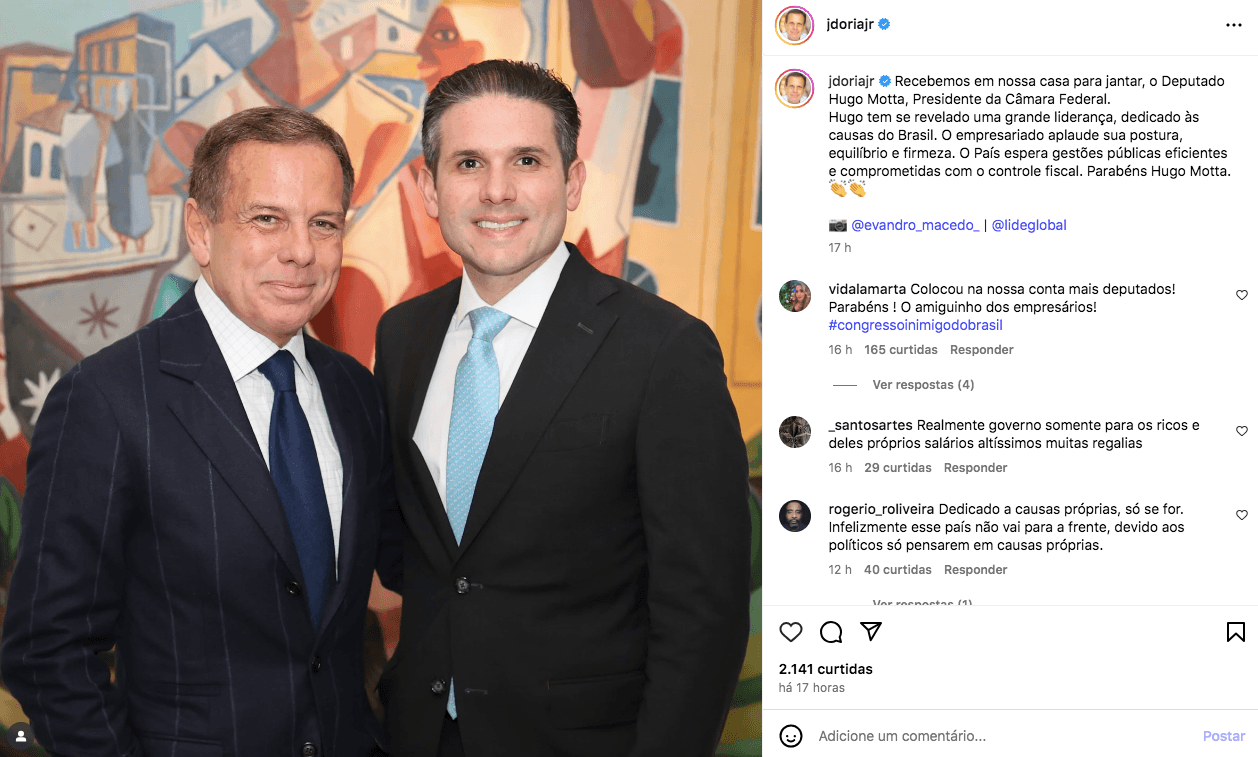Open more options three-dot menu
This screenshot has height=757, width=1258.
coord(1234,25)
